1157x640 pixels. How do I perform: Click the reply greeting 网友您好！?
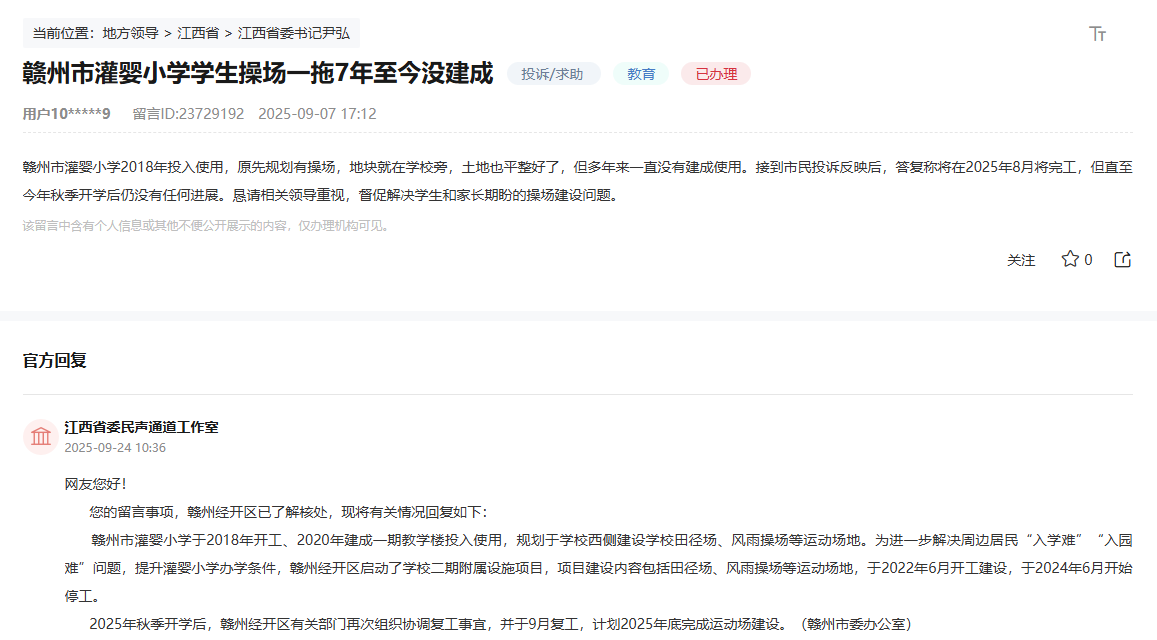pyautogui.click(x=96, y=484)
